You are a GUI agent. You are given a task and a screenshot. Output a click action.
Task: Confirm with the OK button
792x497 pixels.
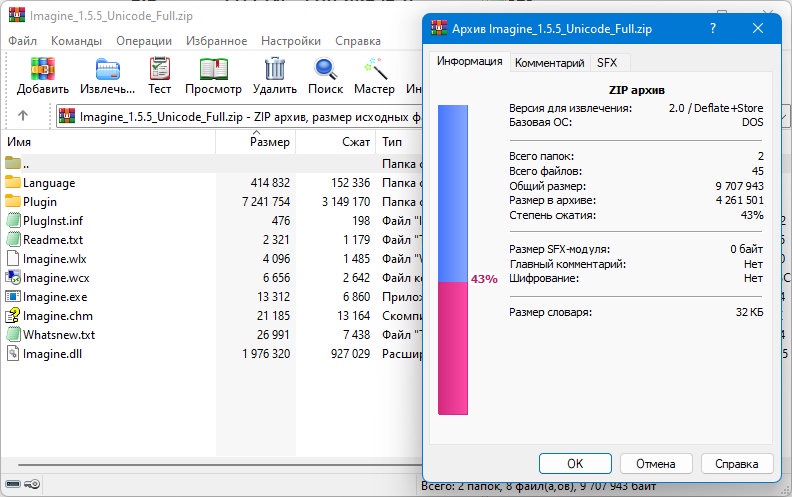[575, 463]
